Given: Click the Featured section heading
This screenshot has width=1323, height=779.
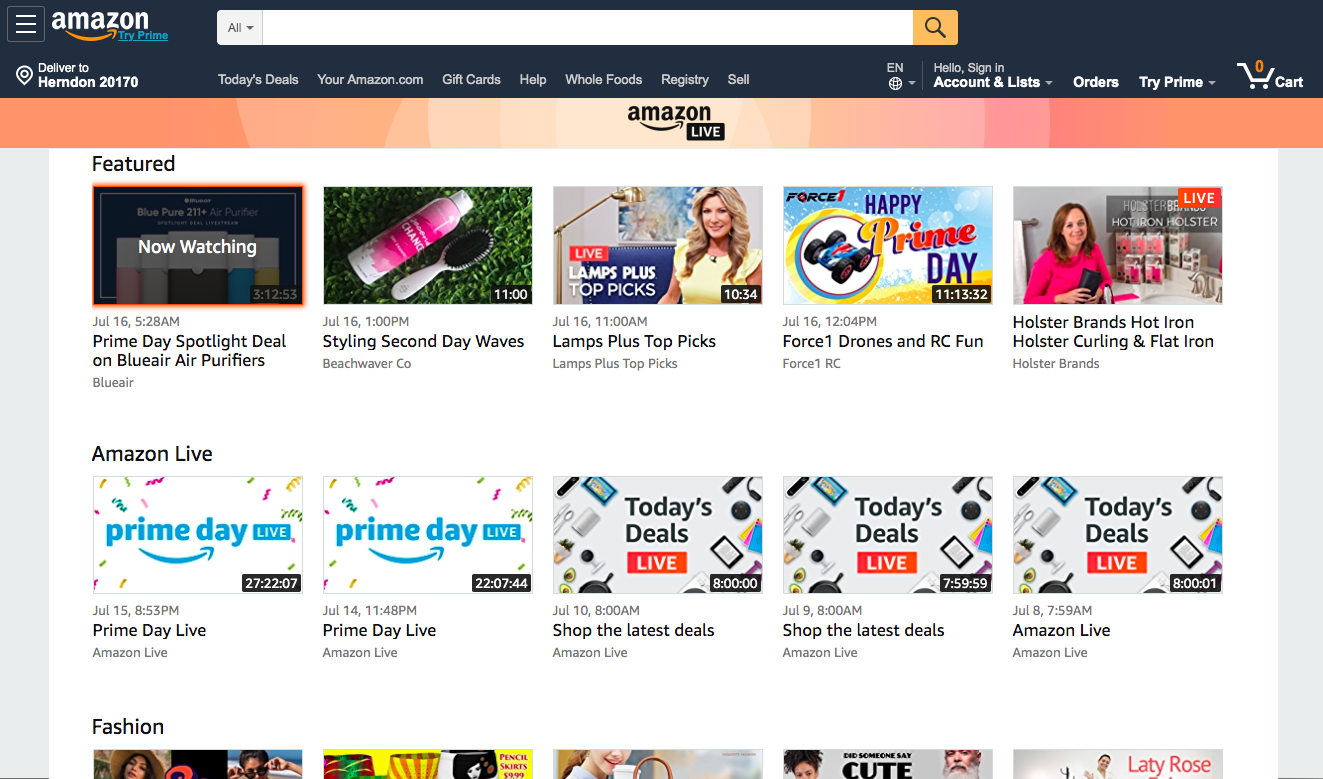Looking at the screenshot, I should click(133, 164).
